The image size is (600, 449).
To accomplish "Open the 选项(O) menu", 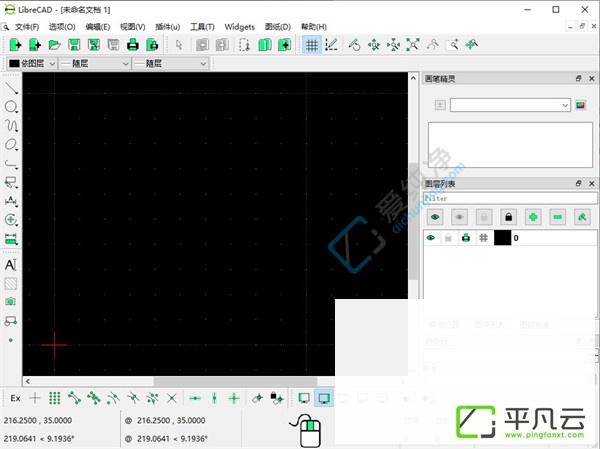I will 62,27.
